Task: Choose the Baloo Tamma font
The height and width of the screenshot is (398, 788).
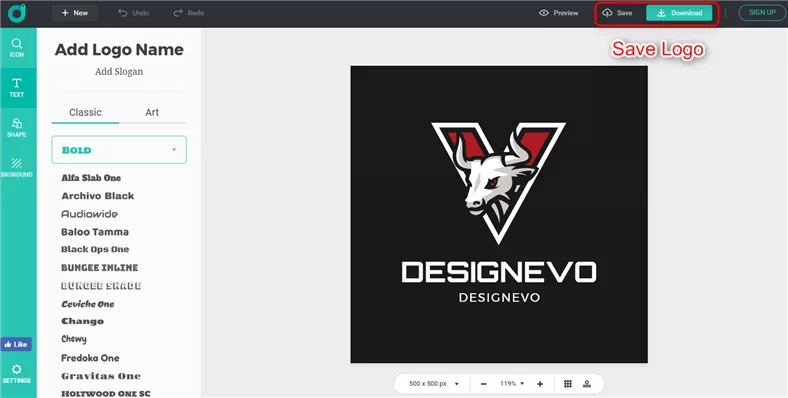Action: coord(95,232)
